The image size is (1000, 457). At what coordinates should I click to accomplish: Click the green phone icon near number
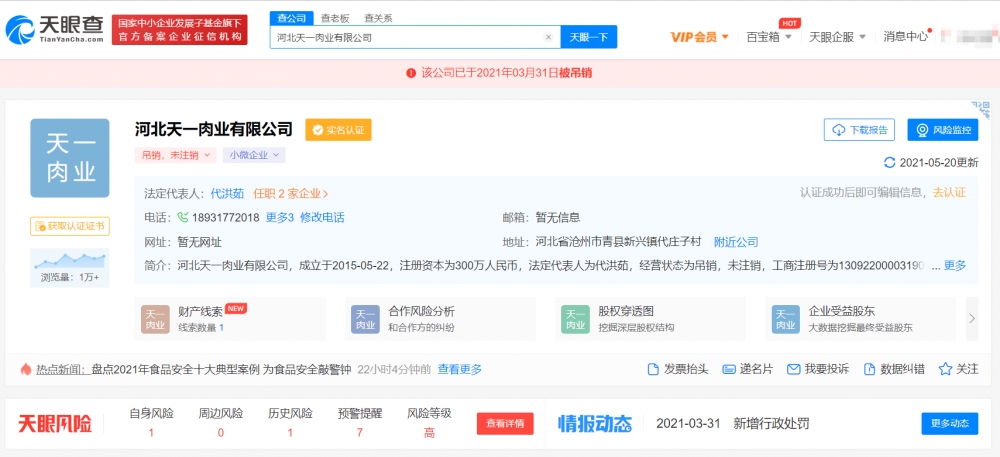183,217
